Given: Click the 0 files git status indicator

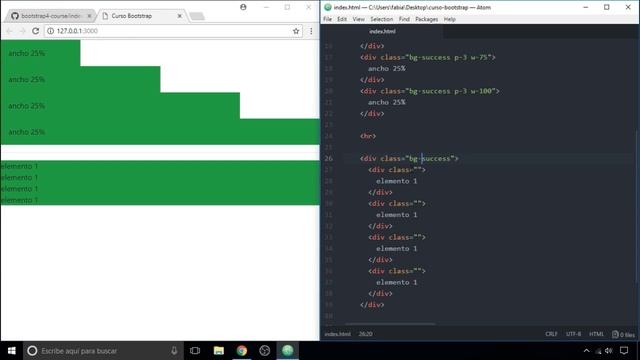Looking at the screenshot, I should coord(623,334).
